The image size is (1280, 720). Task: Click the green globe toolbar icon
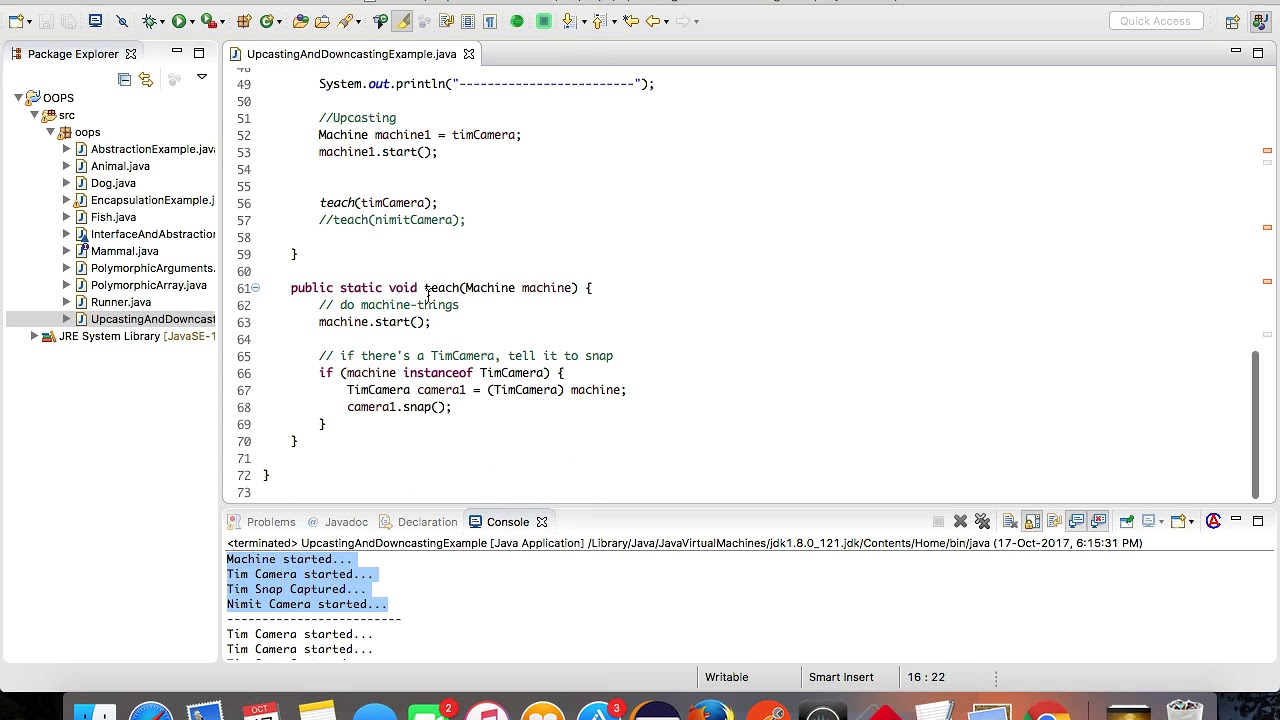pyautogui.click(x=517, y=21)
